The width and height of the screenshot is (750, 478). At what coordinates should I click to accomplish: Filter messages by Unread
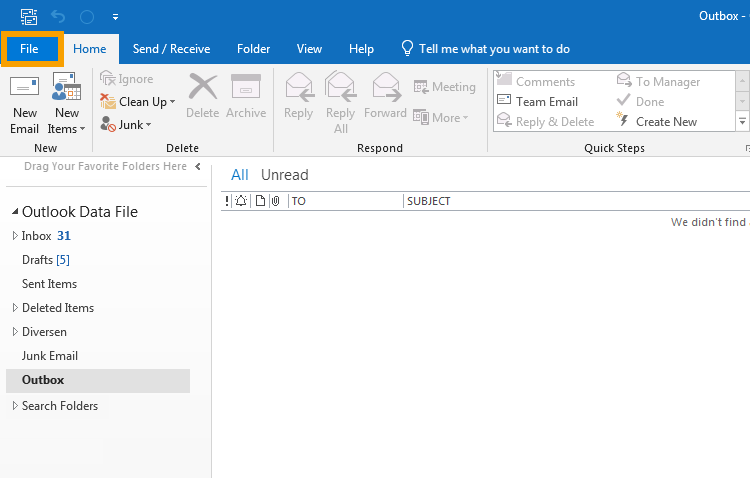(285, 175)
